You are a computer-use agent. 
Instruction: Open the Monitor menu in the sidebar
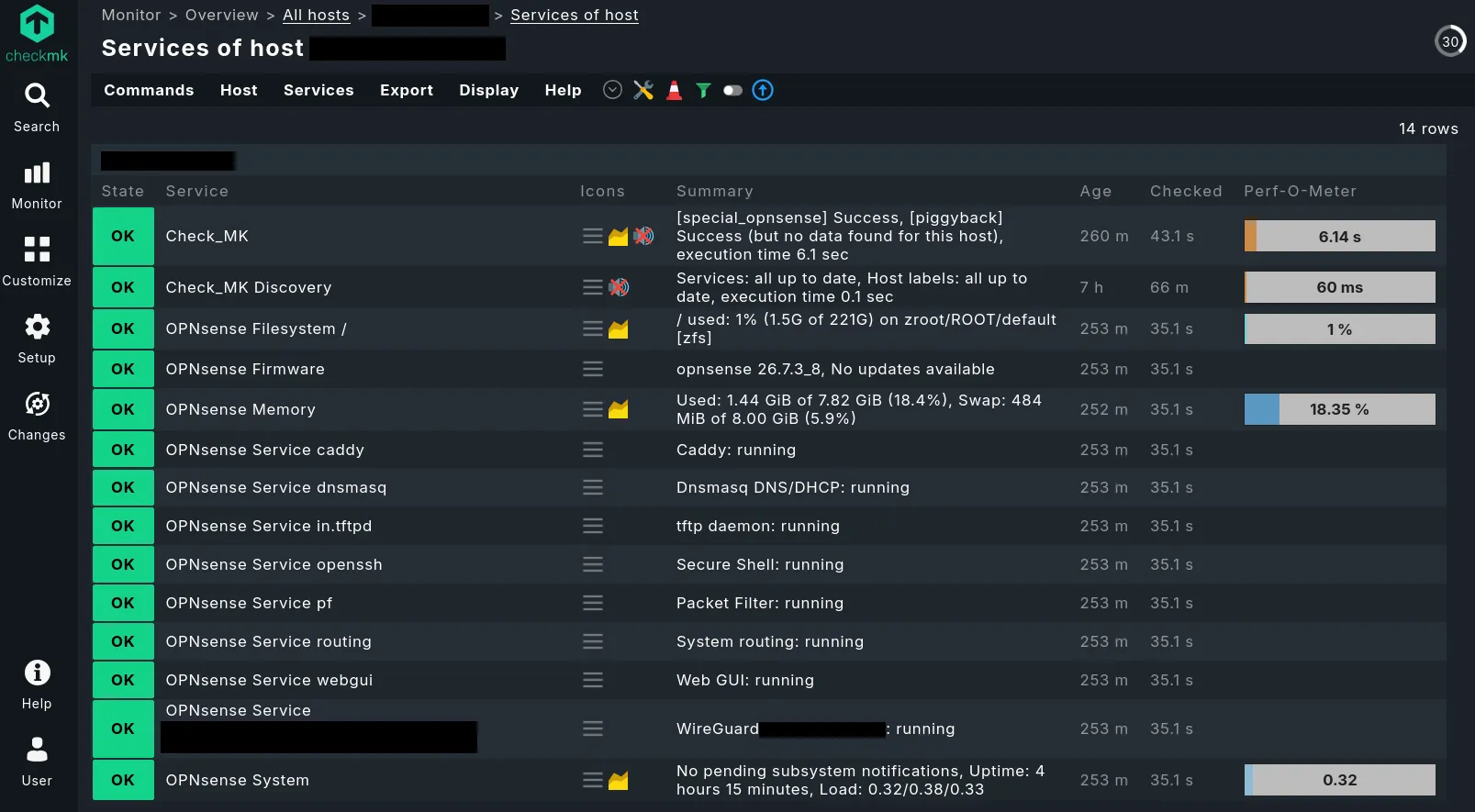[37, 184]
